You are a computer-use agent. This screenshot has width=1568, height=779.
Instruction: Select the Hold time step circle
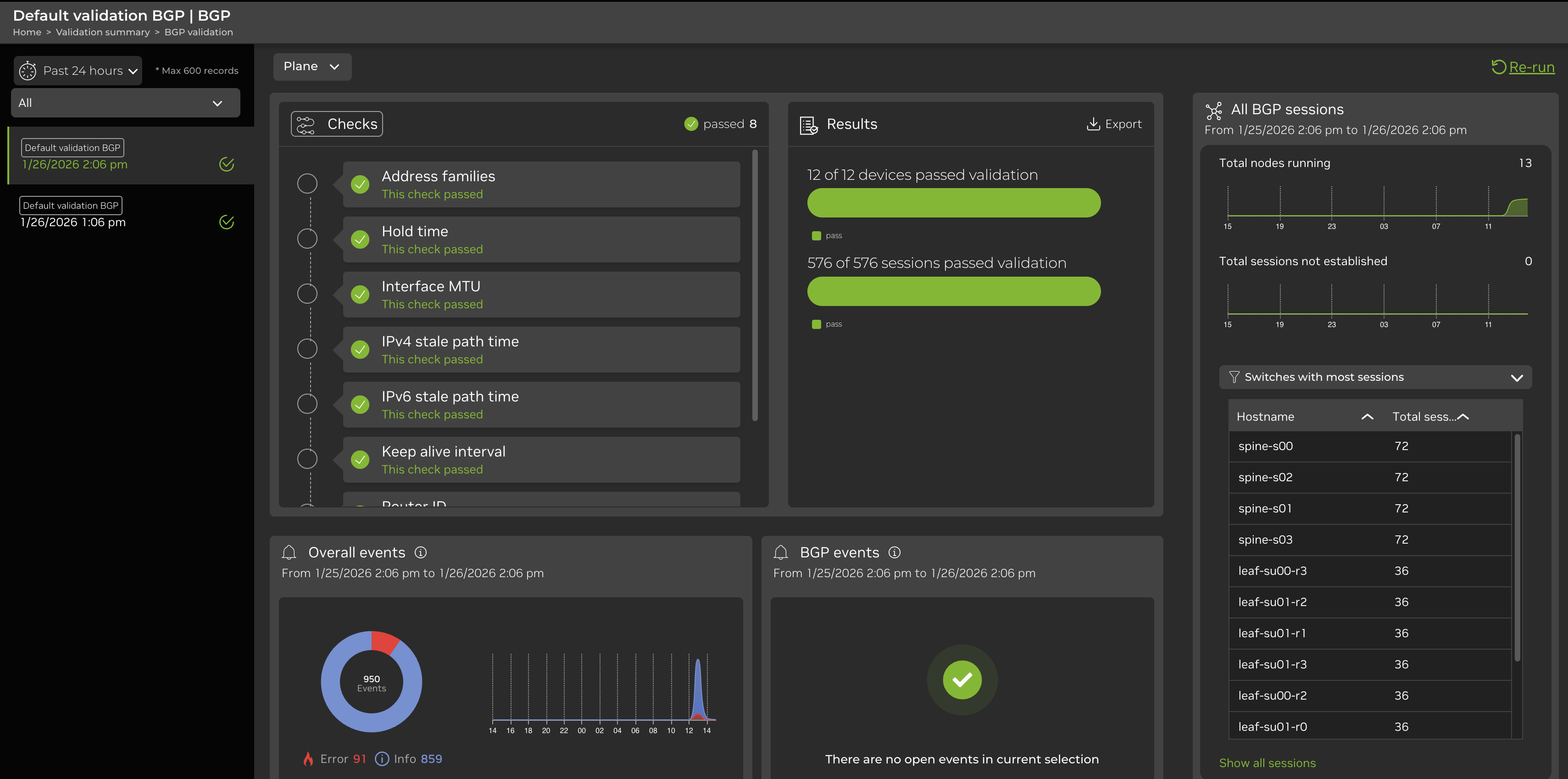[307, 239]
